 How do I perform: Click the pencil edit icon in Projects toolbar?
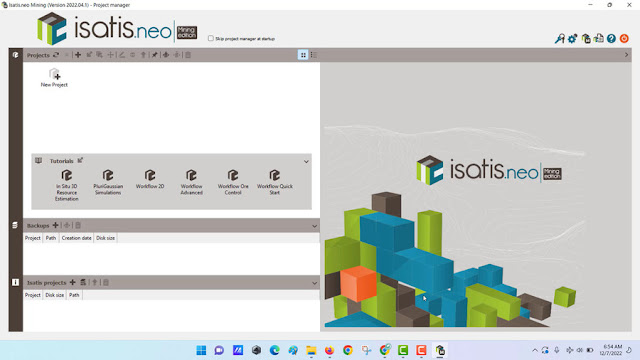[x=122, y=55]
